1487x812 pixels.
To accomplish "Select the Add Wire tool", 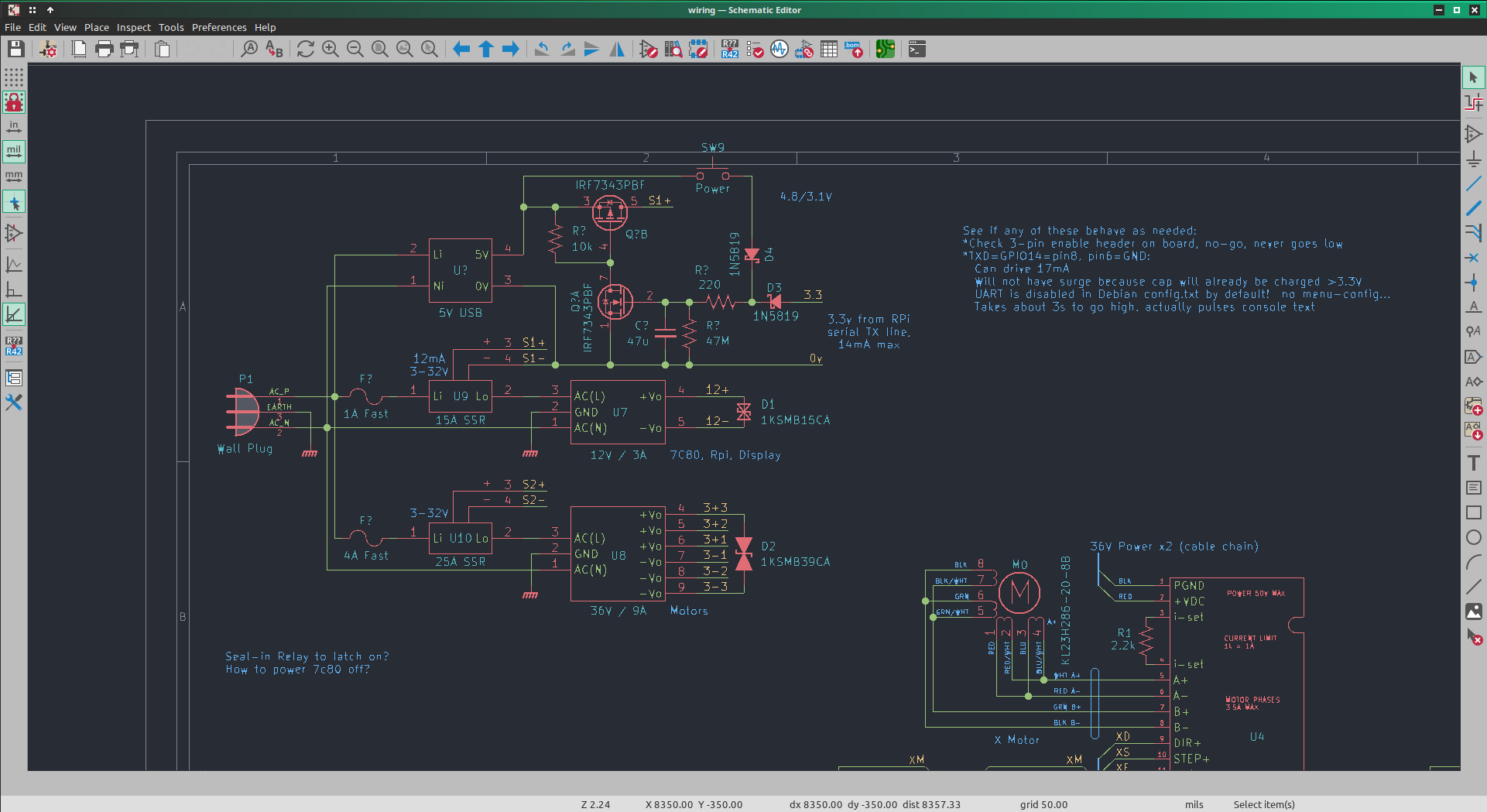I will pyautogui.click(x=1473, y=183).
